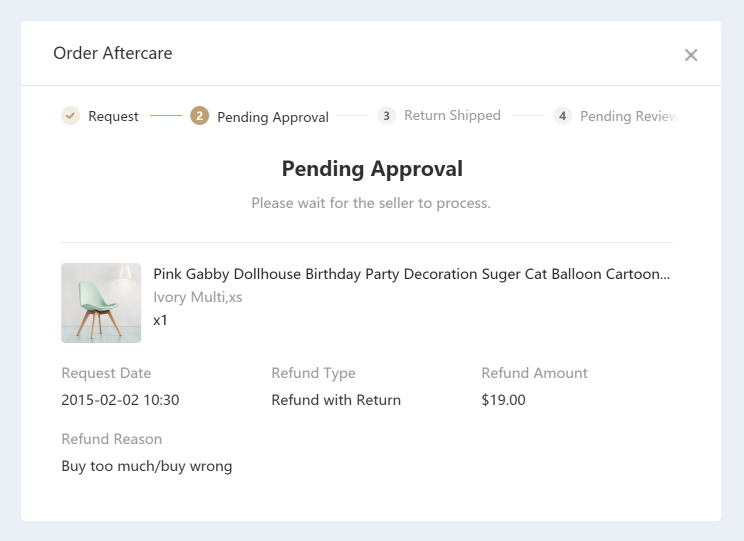744x541 pixels.
Task: Select the Request step label
Action: 113,116
